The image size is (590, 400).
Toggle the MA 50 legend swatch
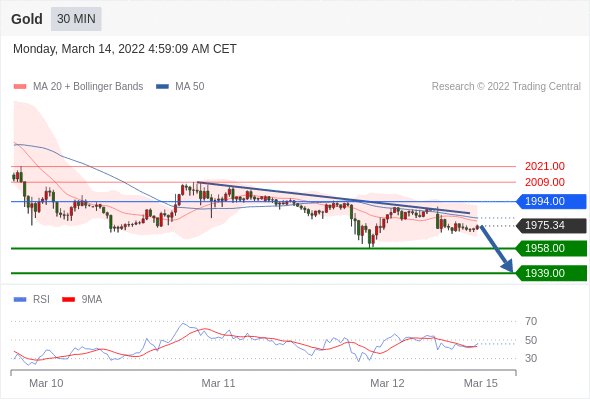point(162,87)
